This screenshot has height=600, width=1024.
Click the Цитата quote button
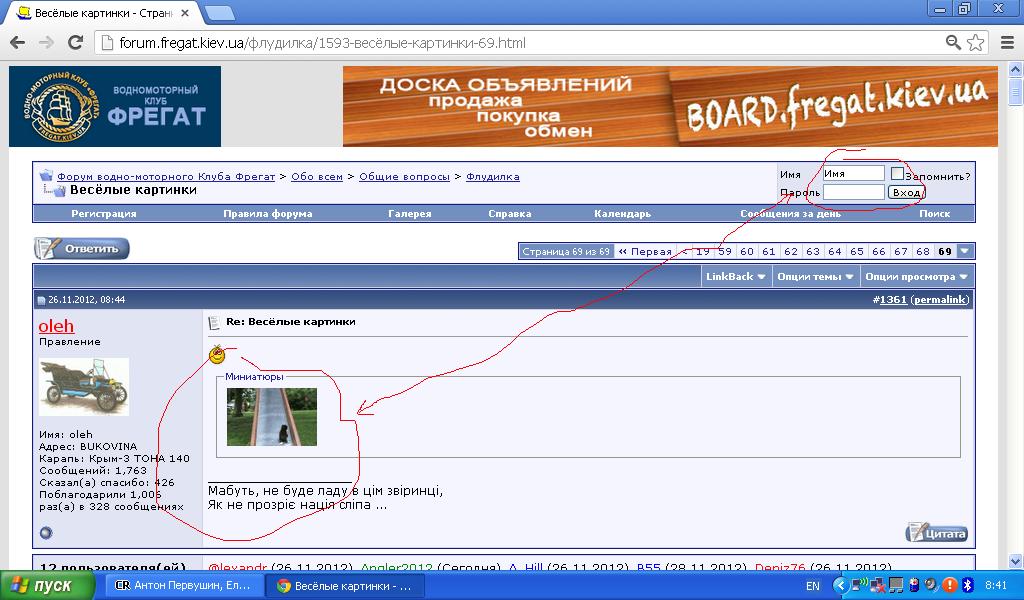point(936,532)
